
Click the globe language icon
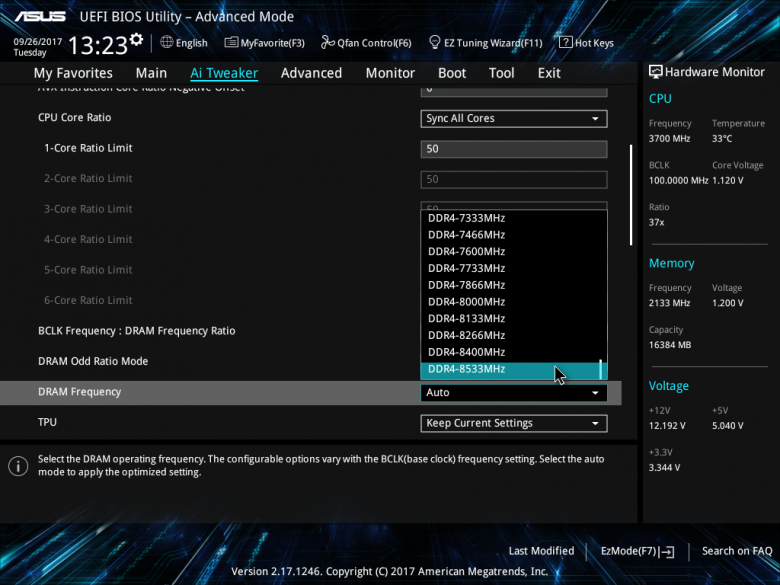coord(167,42)
